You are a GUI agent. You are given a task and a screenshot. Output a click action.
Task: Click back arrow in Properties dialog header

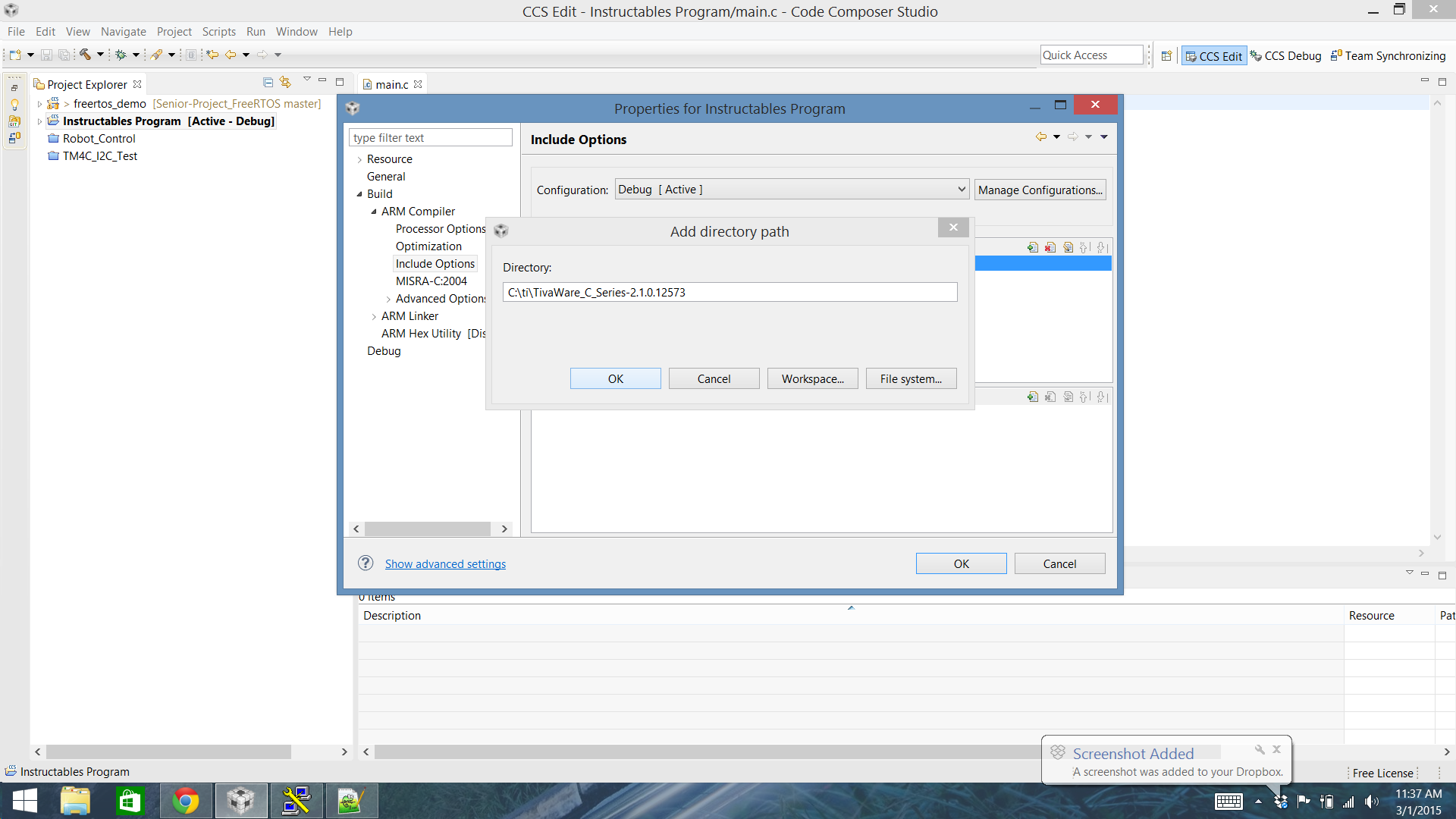tap(1041, 136)
